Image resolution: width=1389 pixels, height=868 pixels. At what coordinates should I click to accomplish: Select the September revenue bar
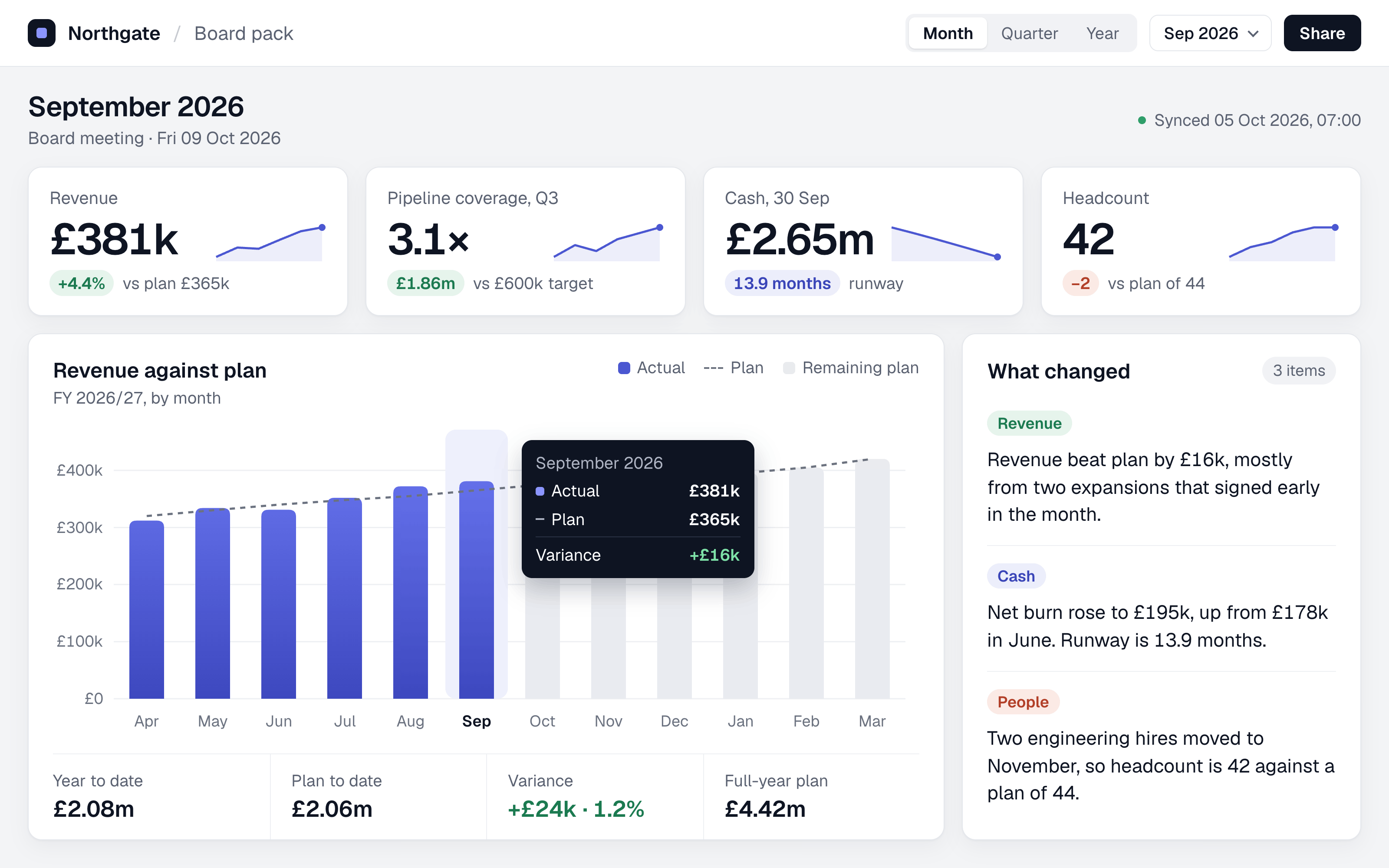click(x=477, y=589)
